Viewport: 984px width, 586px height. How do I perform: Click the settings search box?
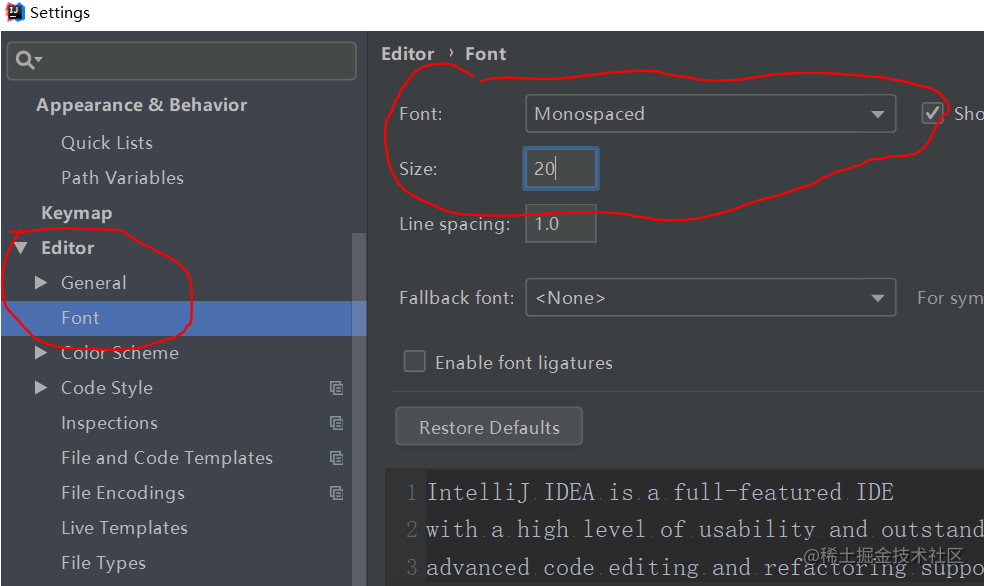pos(181,60)
